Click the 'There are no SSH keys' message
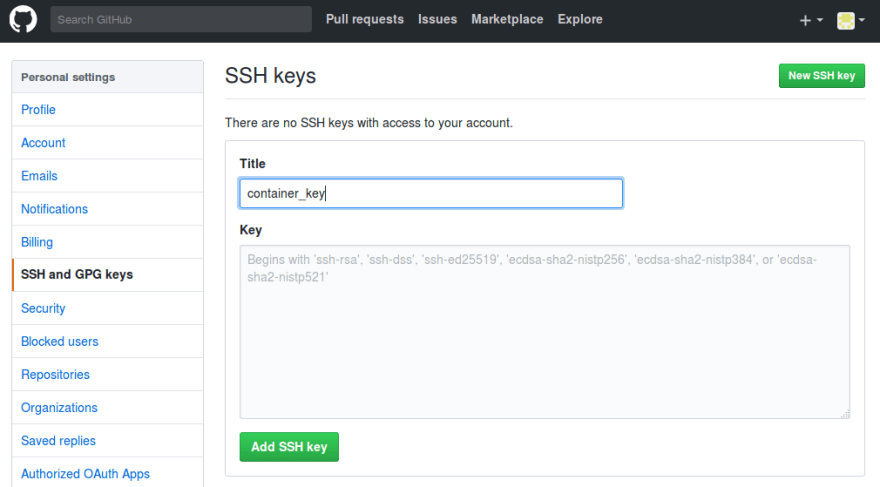Image resolution: width=880 pixels, height=487 pixels. pos(369,123)
